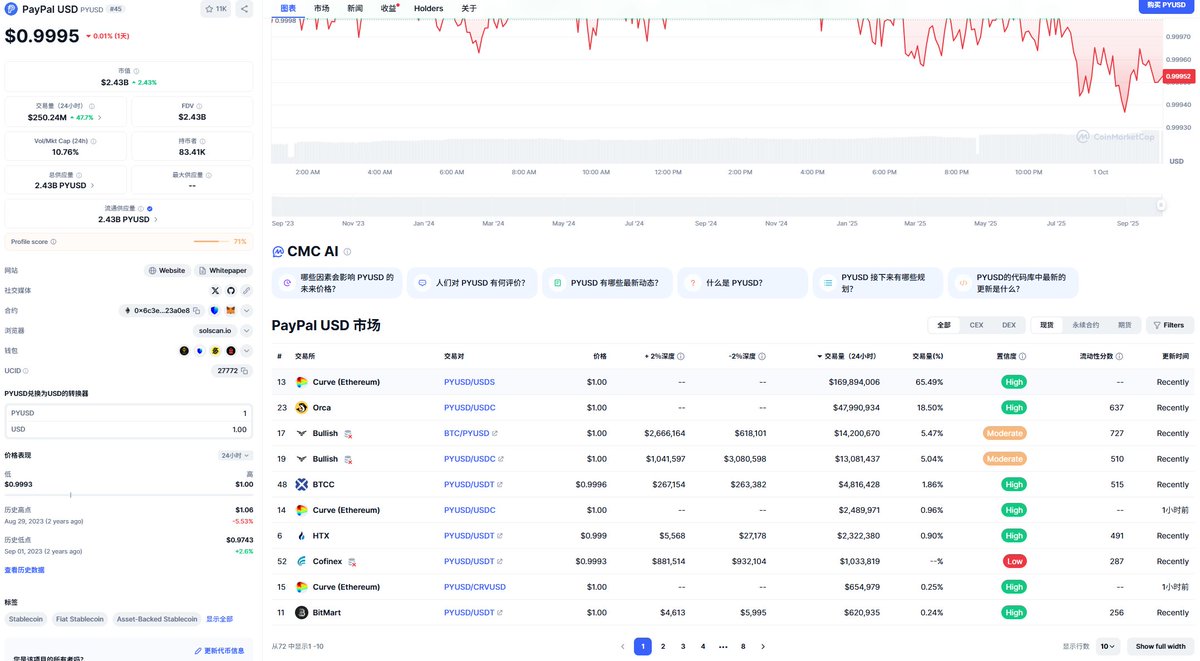Image resolution: width=1200 pixels, height=661 pixels.
Task: Expand 流通供应量 2.43B PYUSD details
Action: [x=155, y=219]
